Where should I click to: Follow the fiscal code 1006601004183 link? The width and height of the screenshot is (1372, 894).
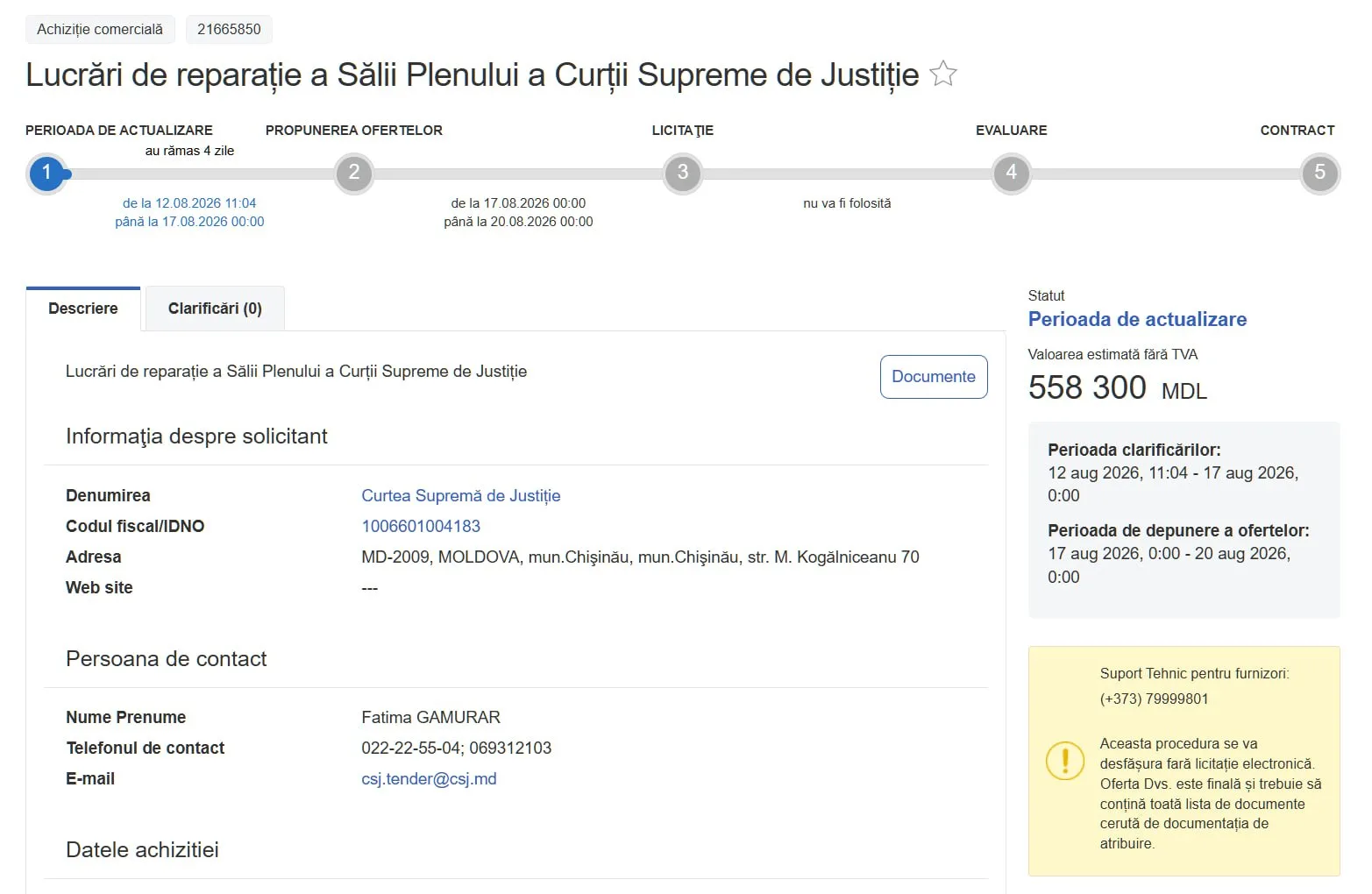coord(421,527)
